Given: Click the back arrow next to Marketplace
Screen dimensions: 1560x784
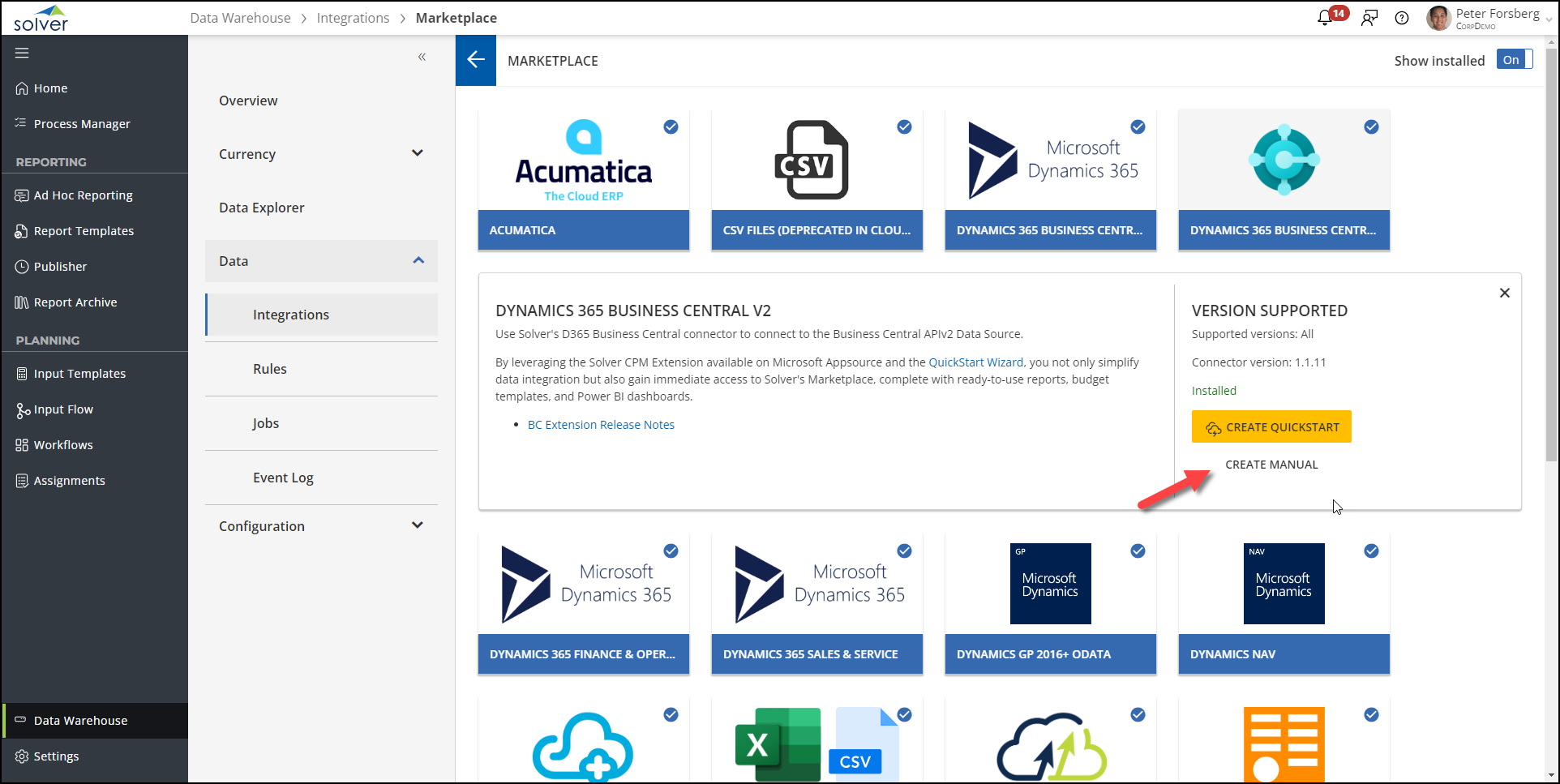Looking at the screenshot, I should (476, 60).
